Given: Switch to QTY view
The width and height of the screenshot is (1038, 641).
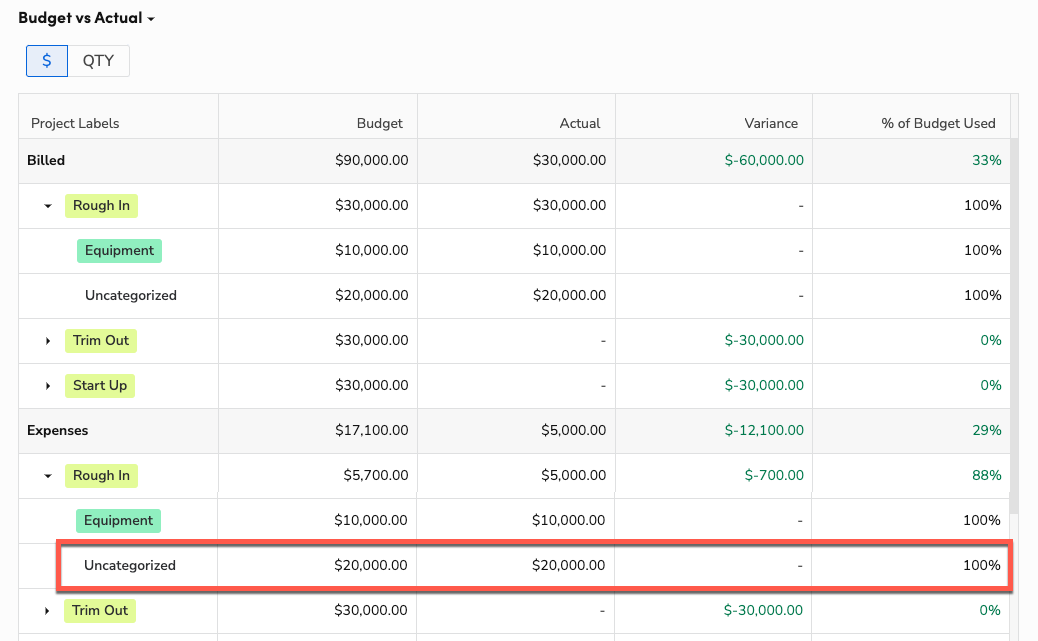Looking at the screenshot, I should (x=98, y=61).
